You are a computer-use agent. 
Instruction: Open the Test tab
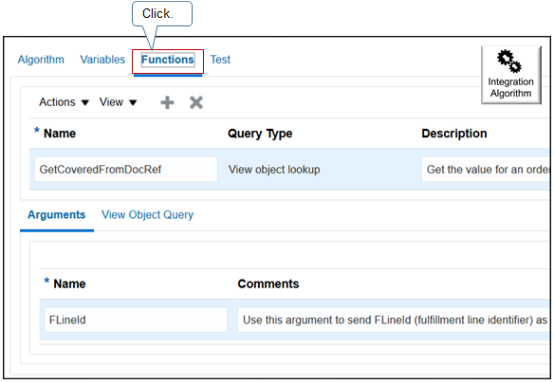220,59
